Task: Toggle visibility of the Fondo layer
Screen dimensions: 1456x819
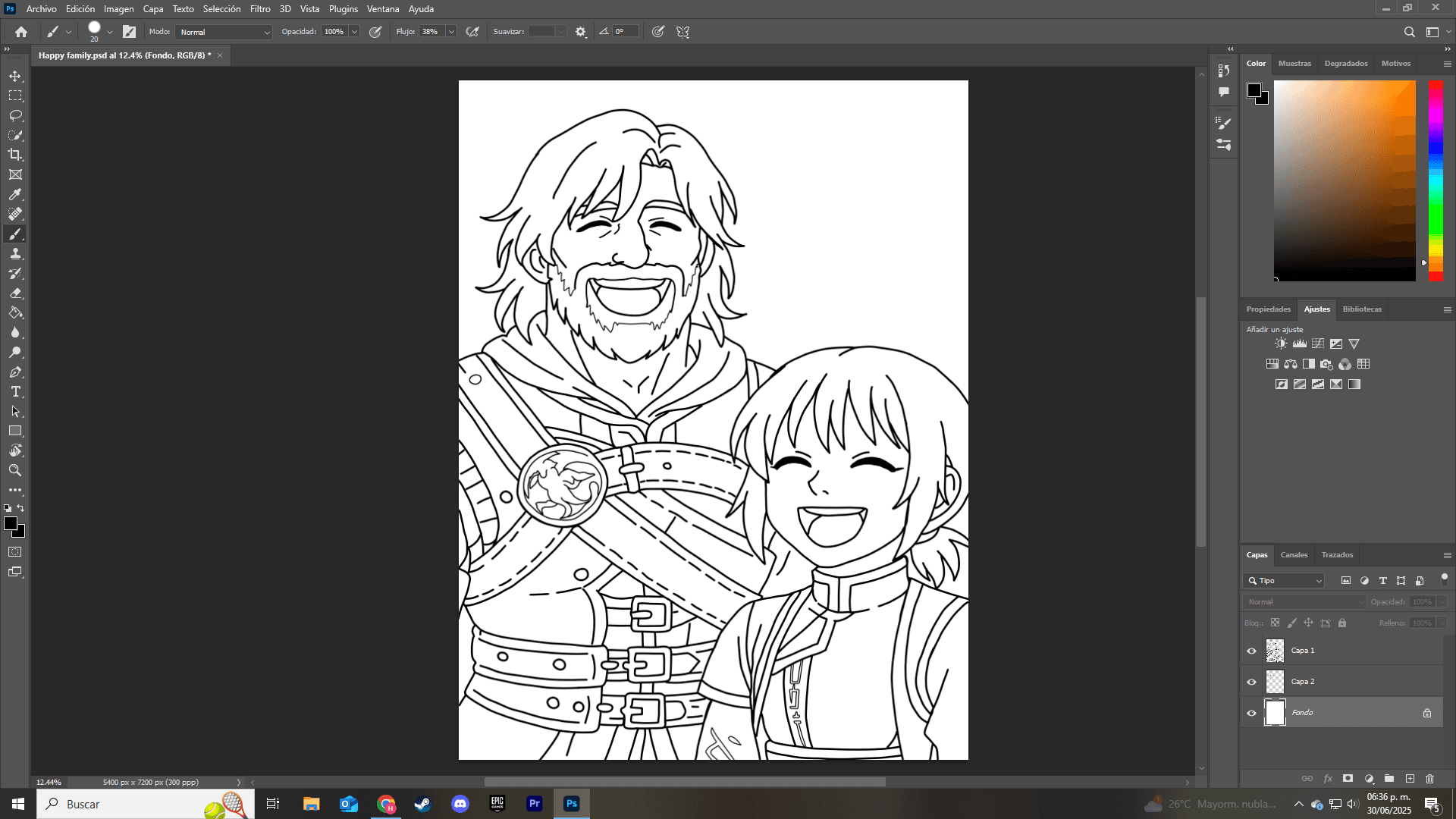Action: [1251, 713]
